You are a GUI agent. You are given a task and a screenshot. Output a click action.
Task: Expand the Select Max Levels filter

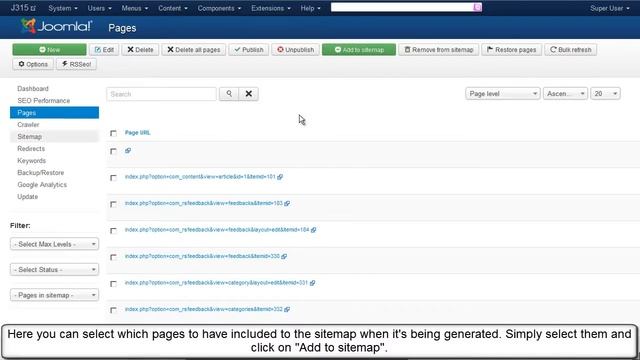[x=54, y=244]
